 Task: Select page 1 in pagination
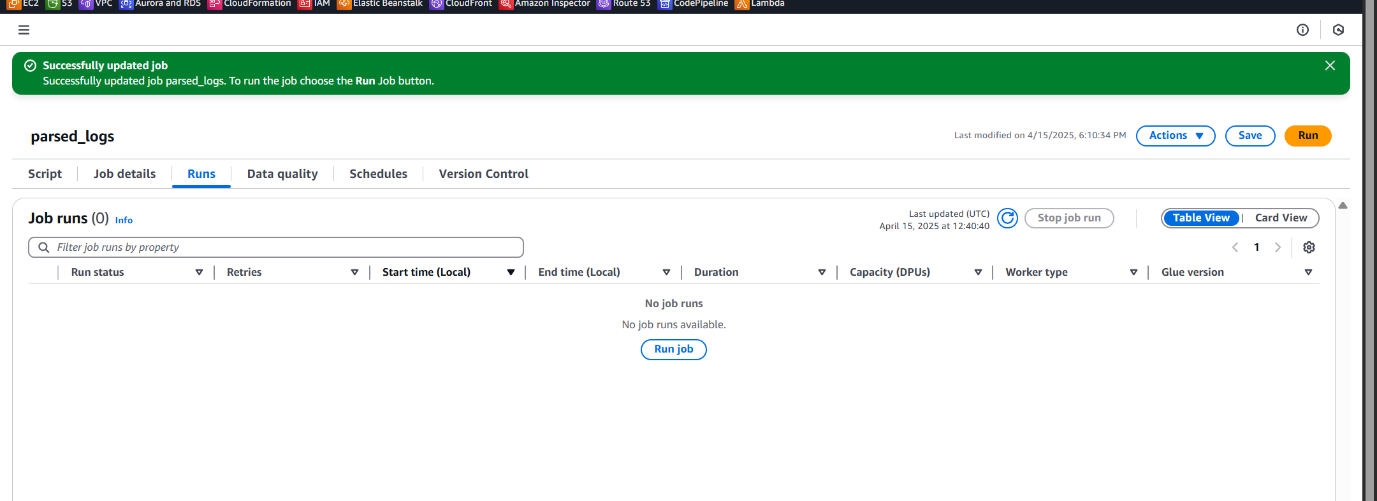pyautogui.click(x=1257, y=247)
